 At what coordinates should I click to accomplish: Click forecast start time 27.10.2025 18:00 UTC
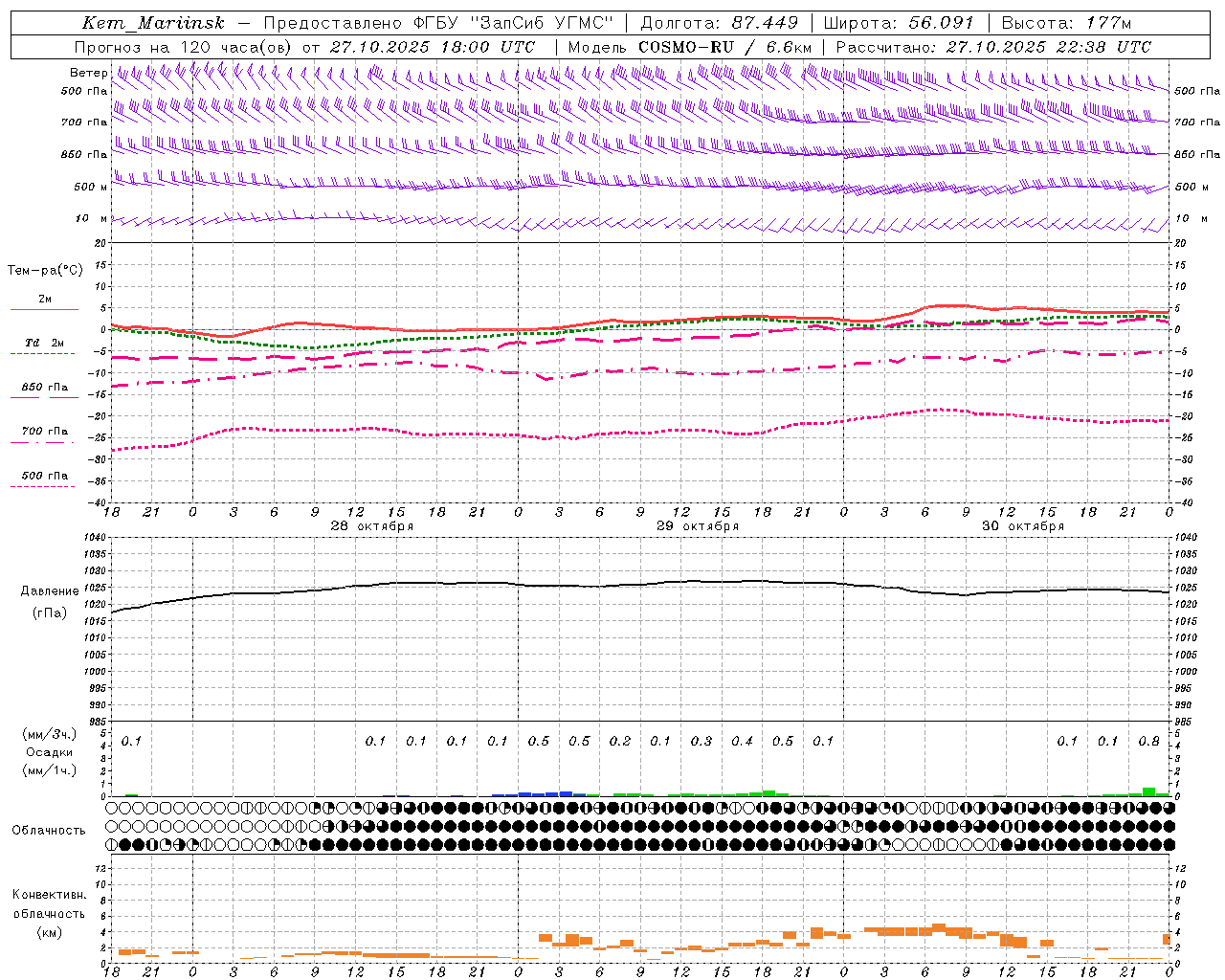click(433, 47)
